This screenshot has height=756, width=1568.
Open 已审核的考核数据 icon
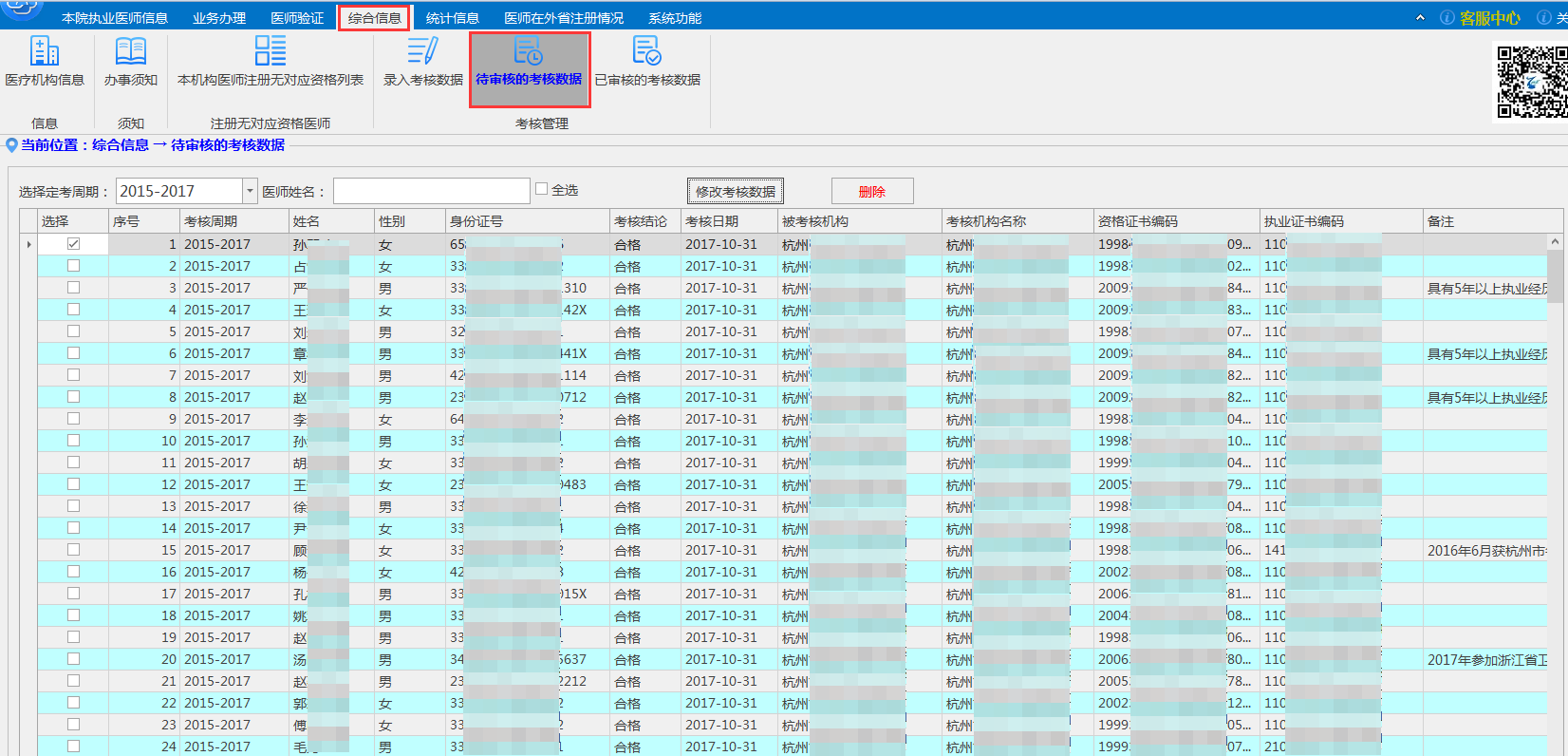coord(646,51)
